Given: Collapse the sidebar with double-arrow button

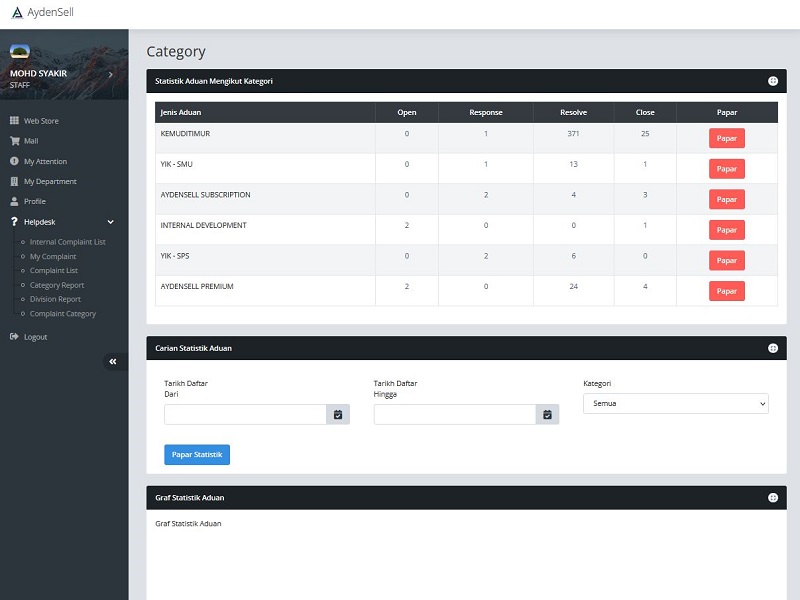Looking at the screenshot, I should [x=113, y=362].
